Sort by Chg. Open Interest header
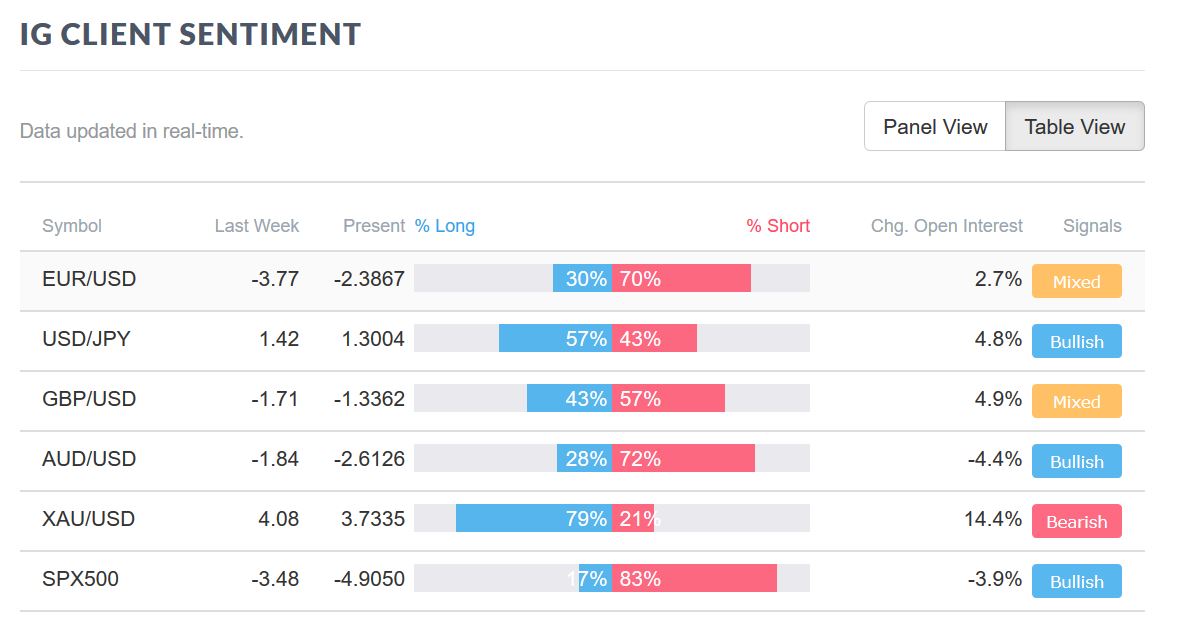1181x644 pixels. [946, 226]
